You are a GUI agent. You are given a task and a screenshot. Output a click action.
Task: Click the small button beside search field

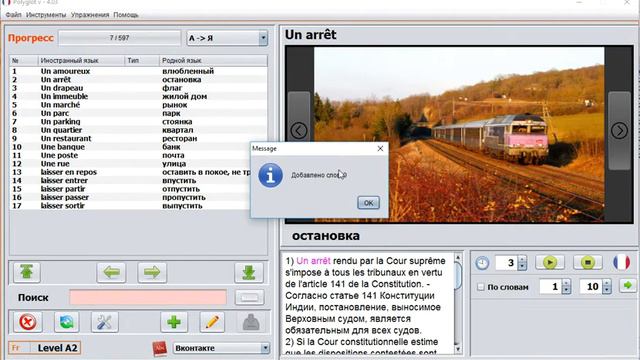click(x=249, y=298)
